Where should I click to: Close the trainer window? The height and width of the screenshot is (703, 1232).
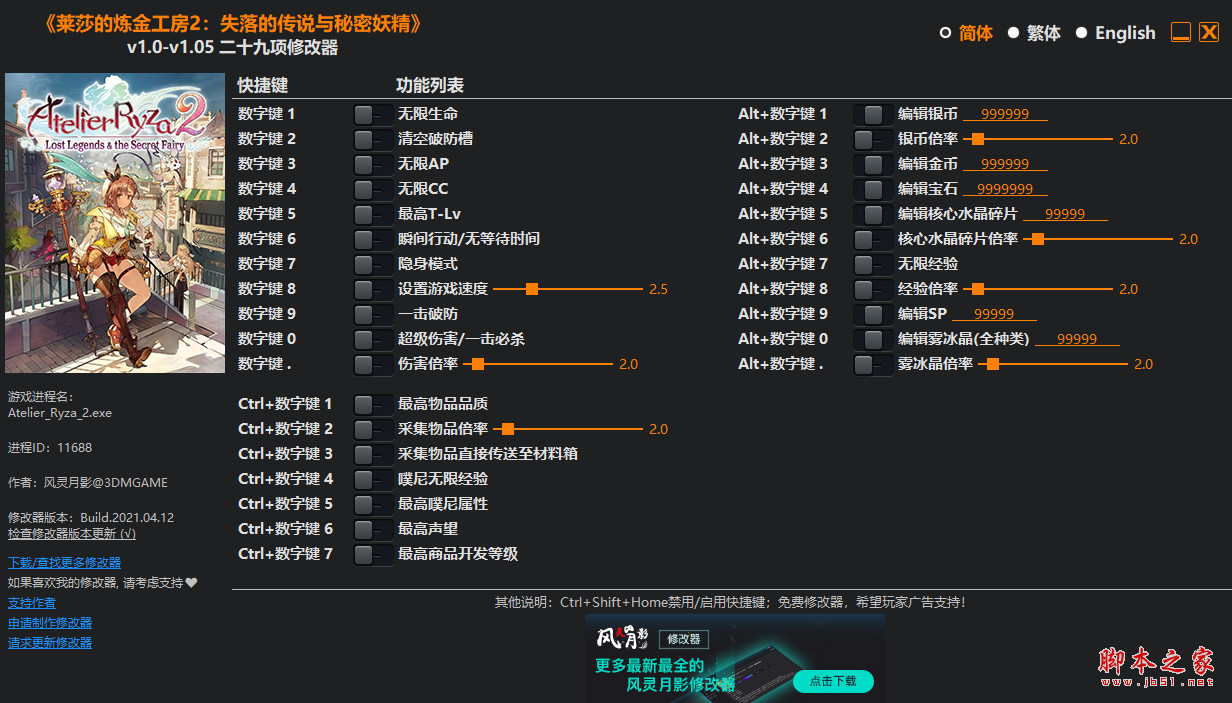1209,32
